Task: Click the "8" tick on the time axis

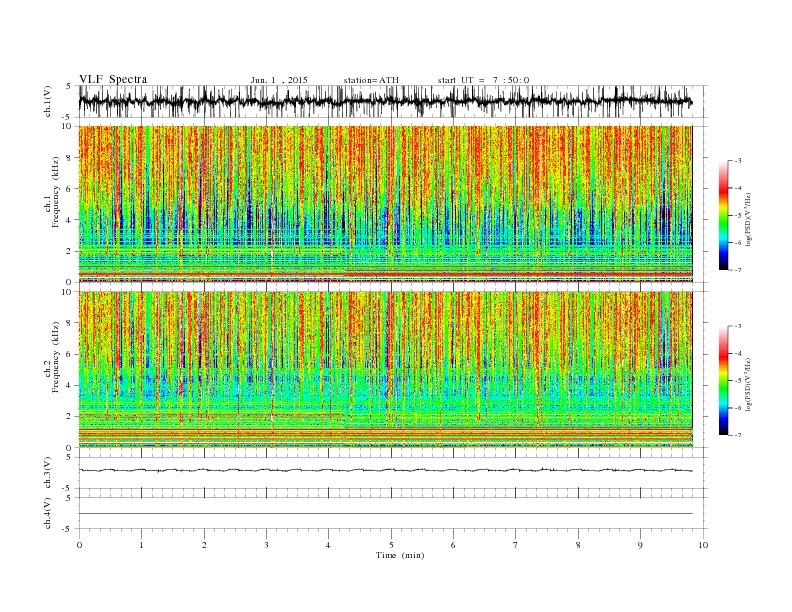Action: 578,545
